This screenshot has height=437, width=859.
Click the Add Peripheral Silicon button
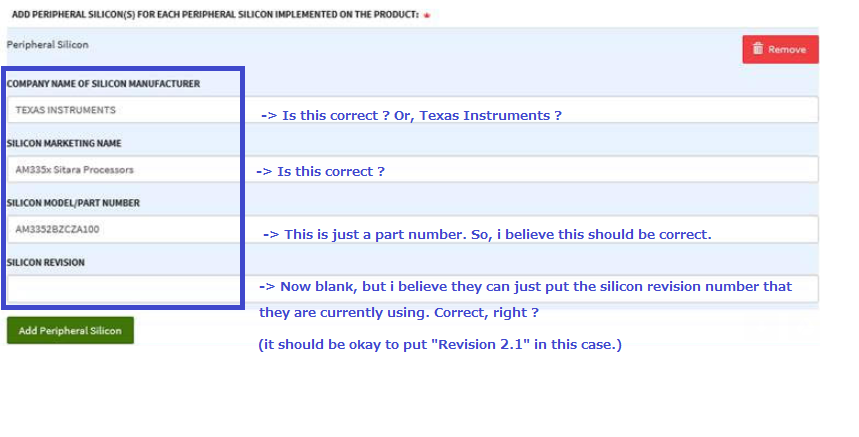(70, 331)
